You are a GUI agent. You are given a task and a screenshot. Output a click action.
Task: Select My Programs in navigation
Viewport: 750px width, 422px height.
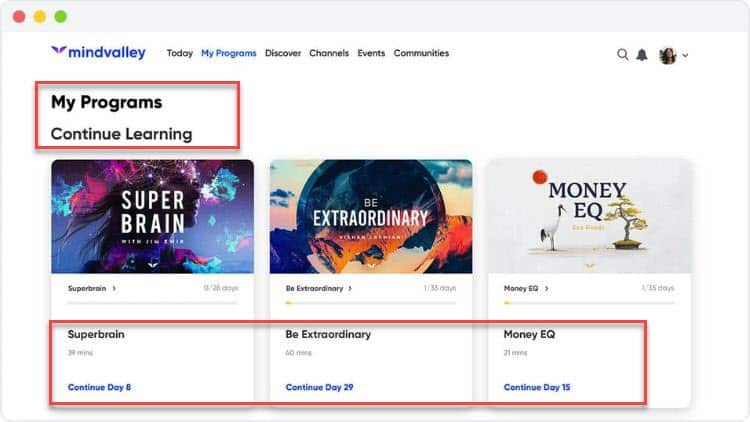[228, 53]
